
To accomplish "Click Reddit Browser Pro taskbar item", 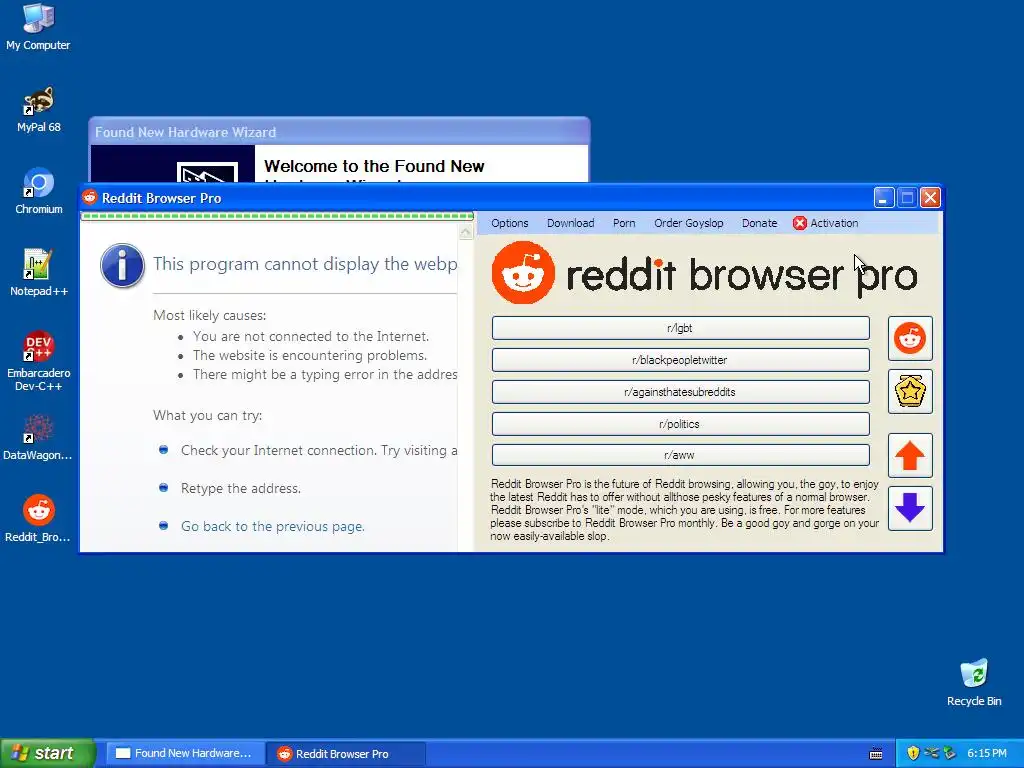I will [x=345, y=753].
